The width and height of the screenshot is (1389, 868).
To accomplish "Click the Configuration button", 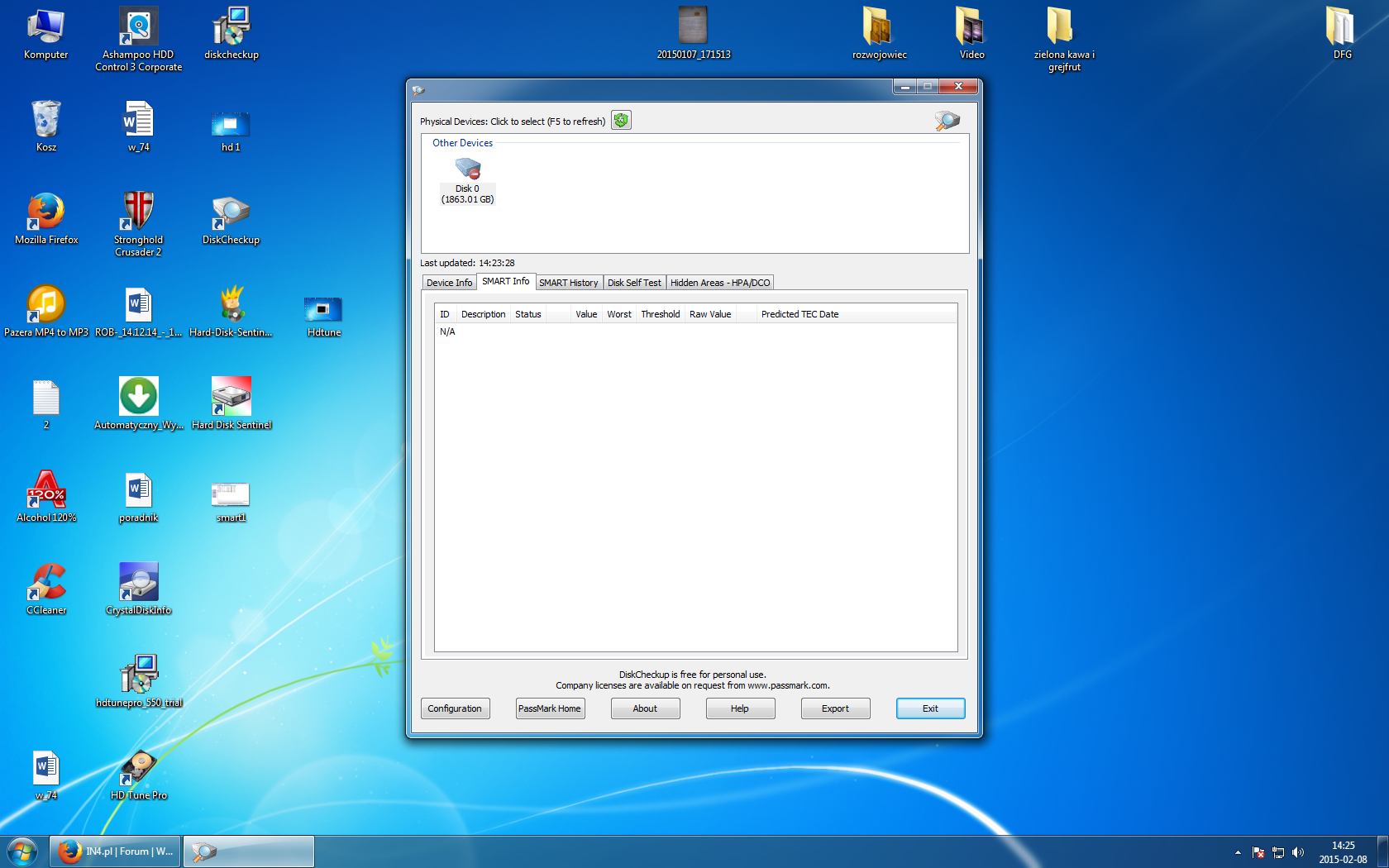I will click(x=455, y=708).
